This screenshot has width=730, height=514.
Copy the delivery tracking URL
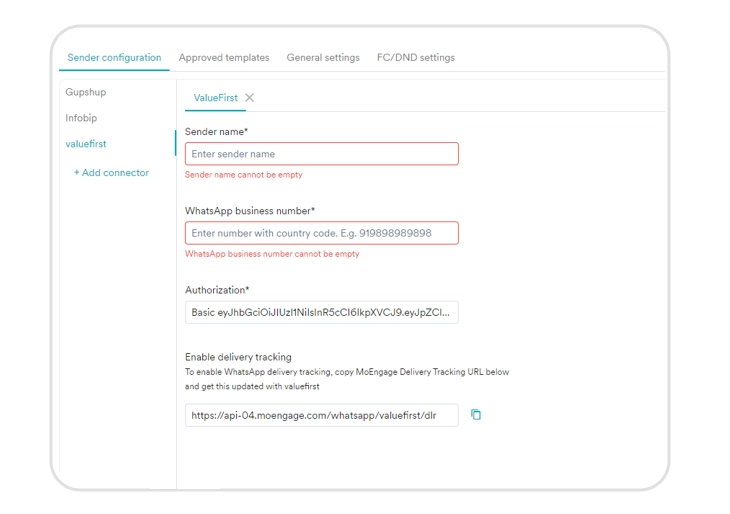coord(476,415)
